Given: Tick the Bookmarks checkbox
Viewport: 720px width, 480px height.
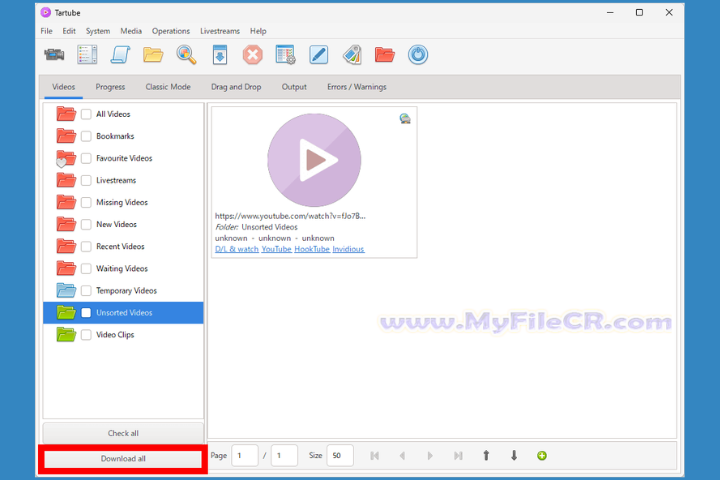Looking at the screenshot, I should [86, 136].
